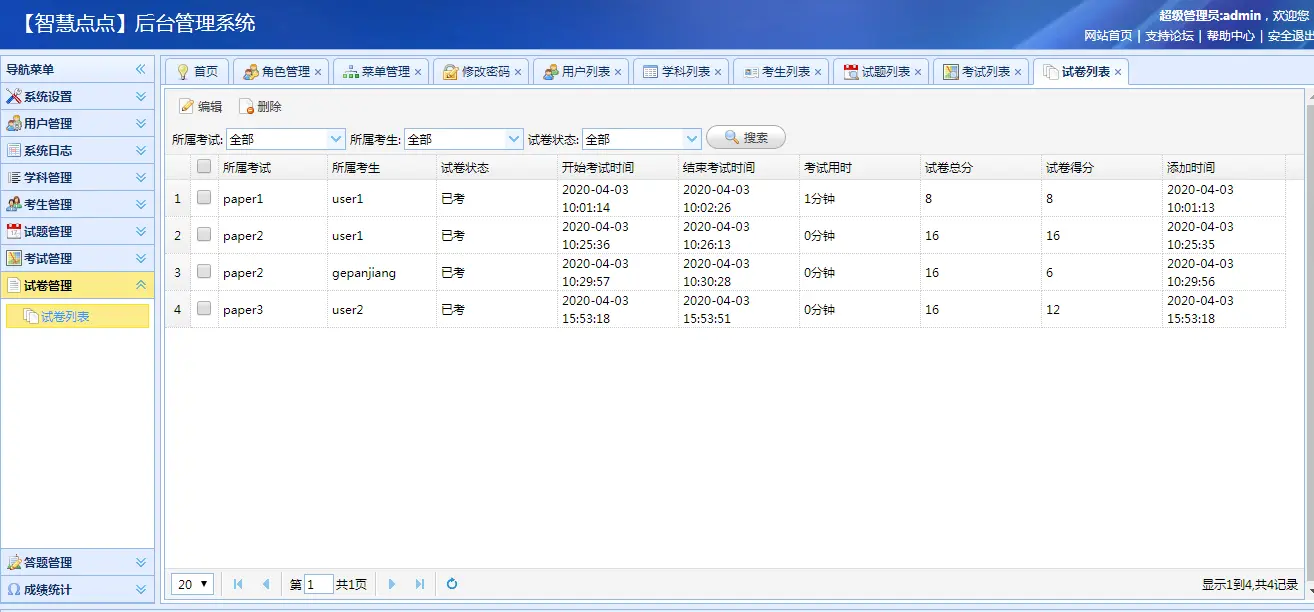Close the 修改密码 tab
Screen dimensions: 1314x612
coord(518,72)
